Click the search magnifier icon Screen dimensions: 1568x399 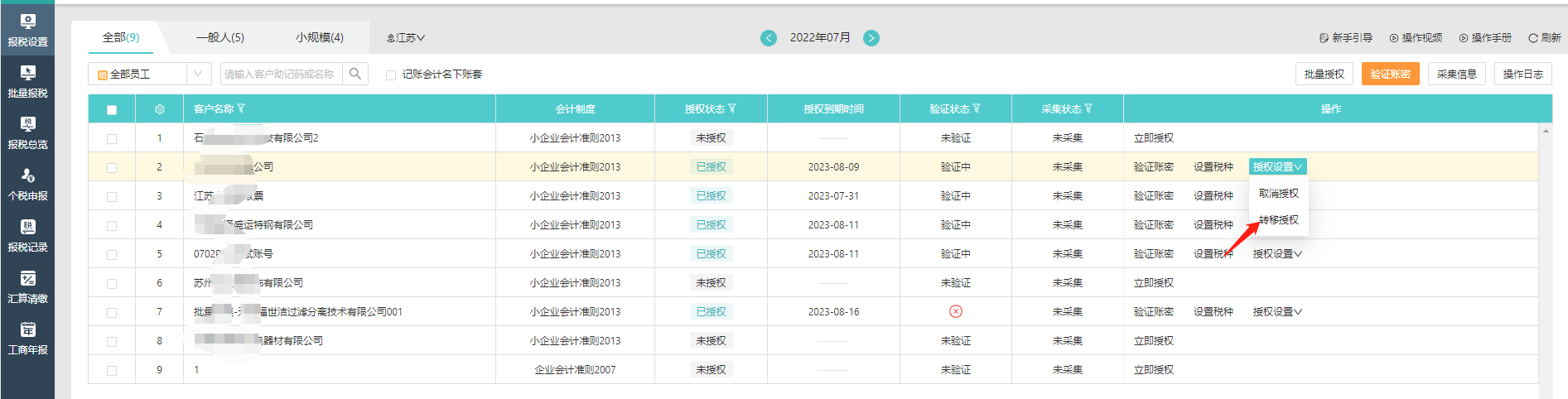[355, 74]
